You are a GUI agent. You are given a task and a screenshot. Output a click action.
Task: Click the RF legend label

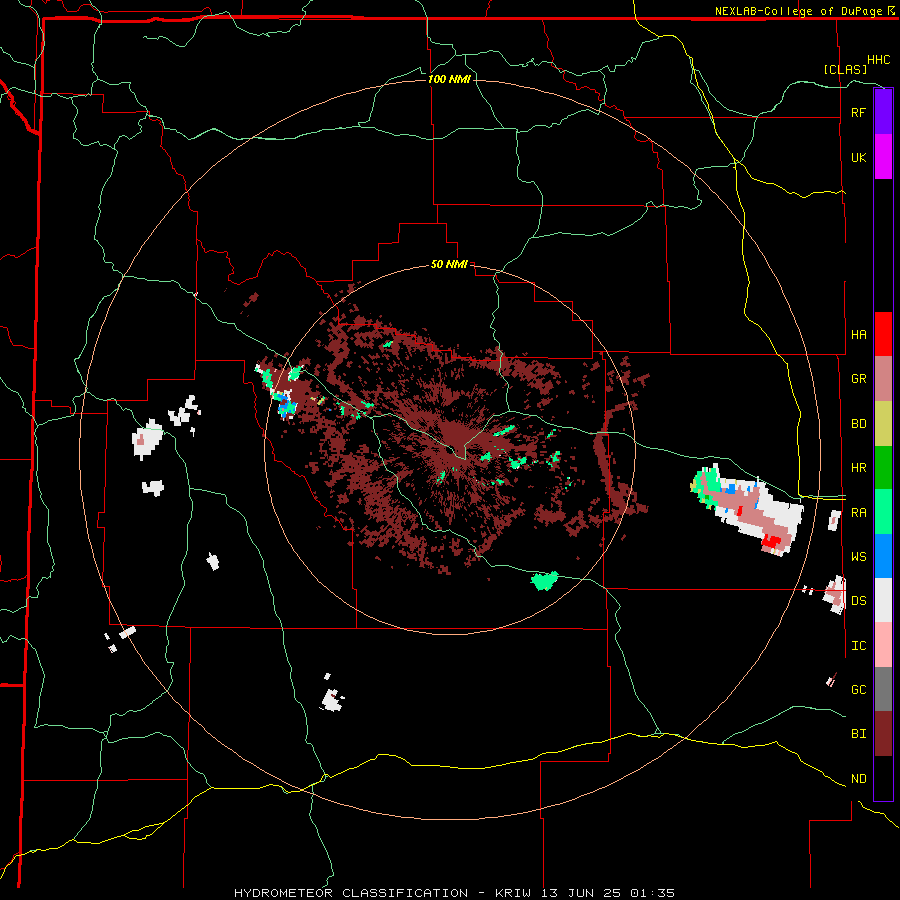[858, 112]
